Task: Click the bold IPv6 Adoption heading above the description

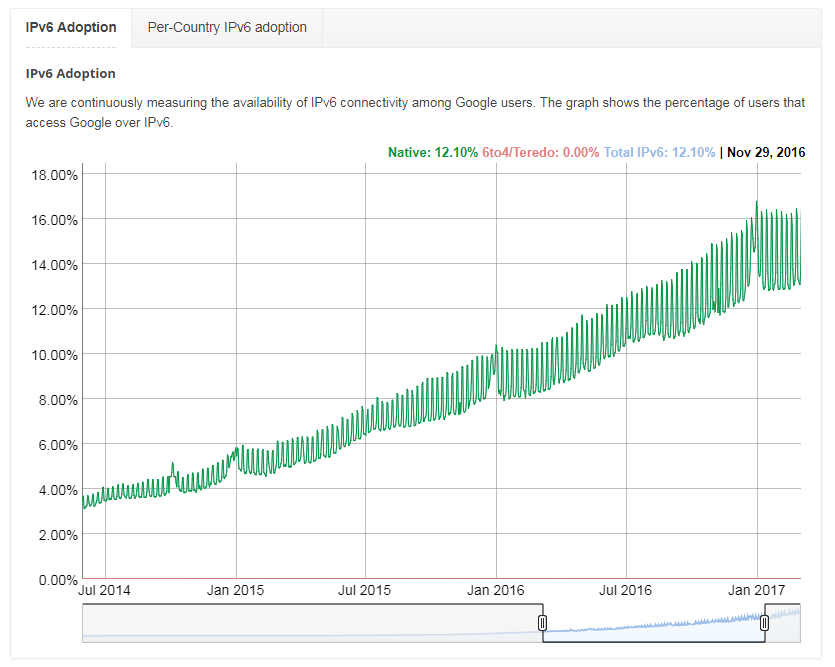Action: coord(71,74)
